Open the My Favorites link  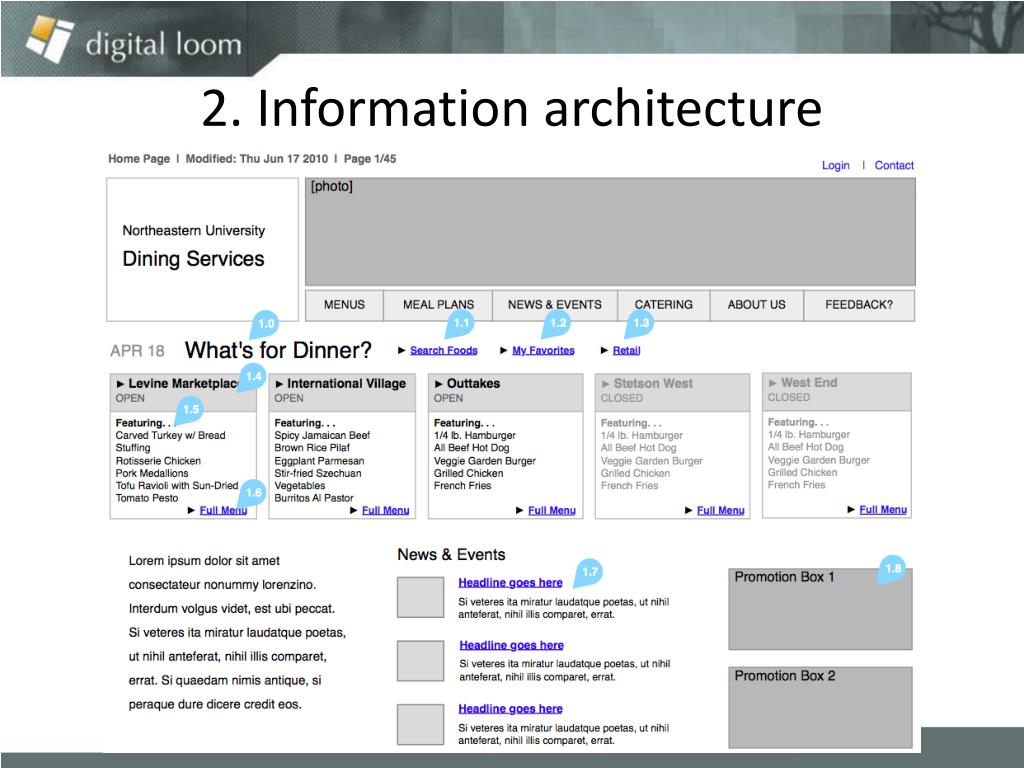click(543, 351)
